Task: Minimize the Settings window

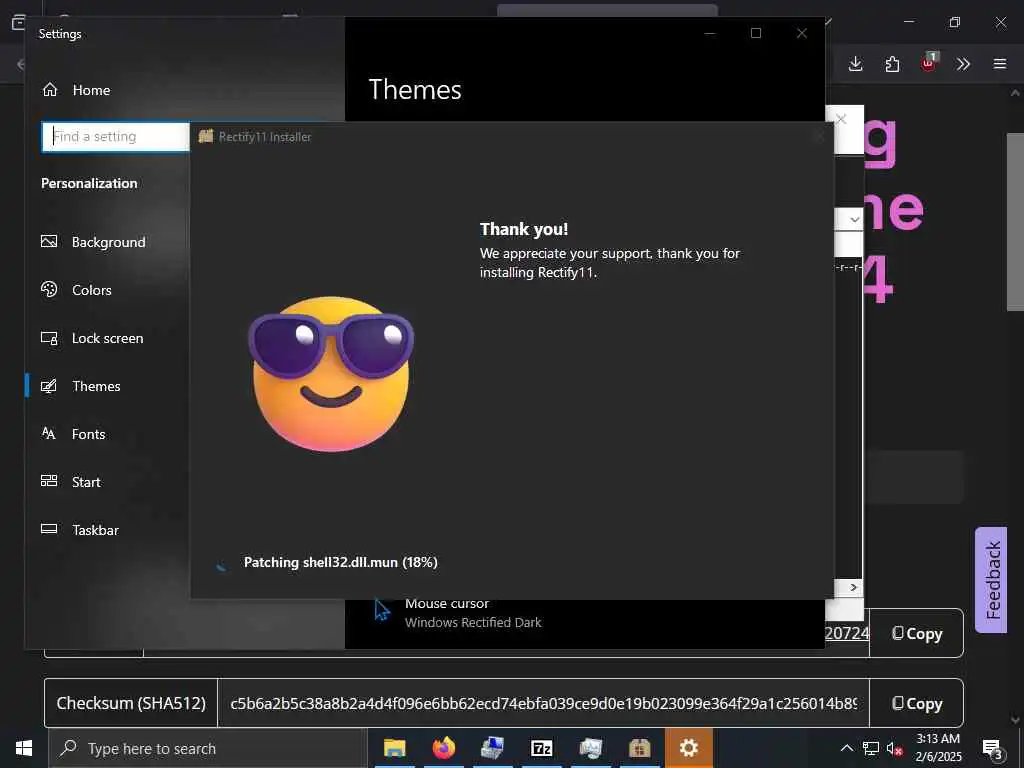Action: 710,33
